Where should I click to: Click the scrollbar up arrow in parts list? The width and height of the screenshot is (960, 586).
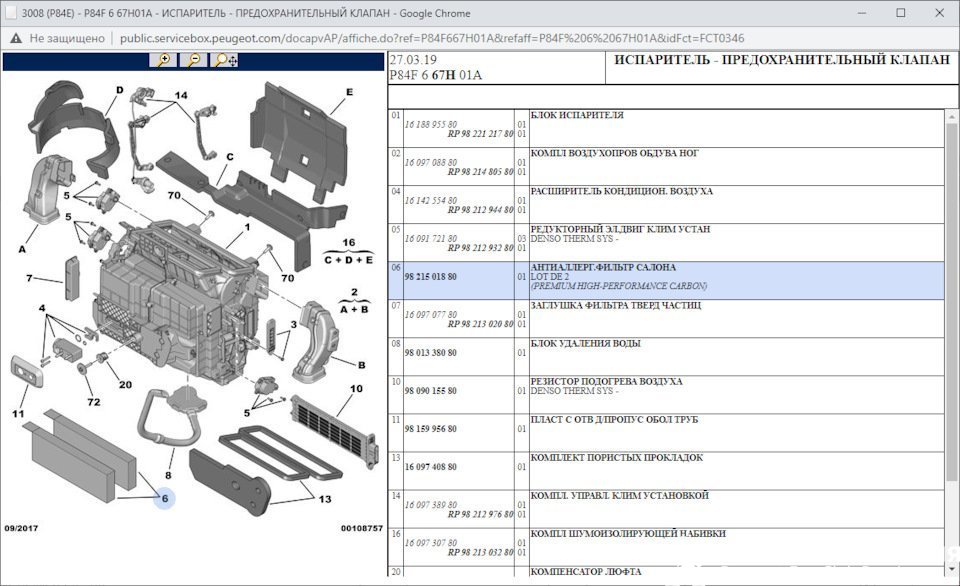coord(951,116)
